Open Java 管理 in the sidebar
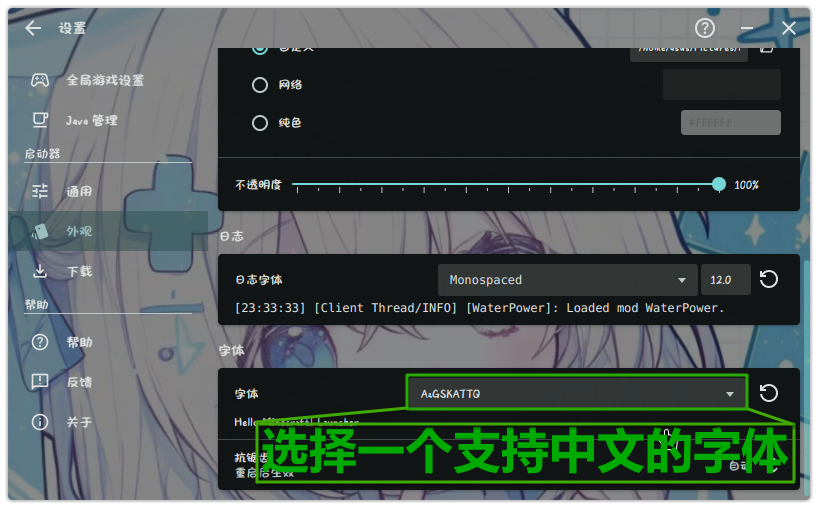This screenshot has height=508, width=818. pos(109,120)
